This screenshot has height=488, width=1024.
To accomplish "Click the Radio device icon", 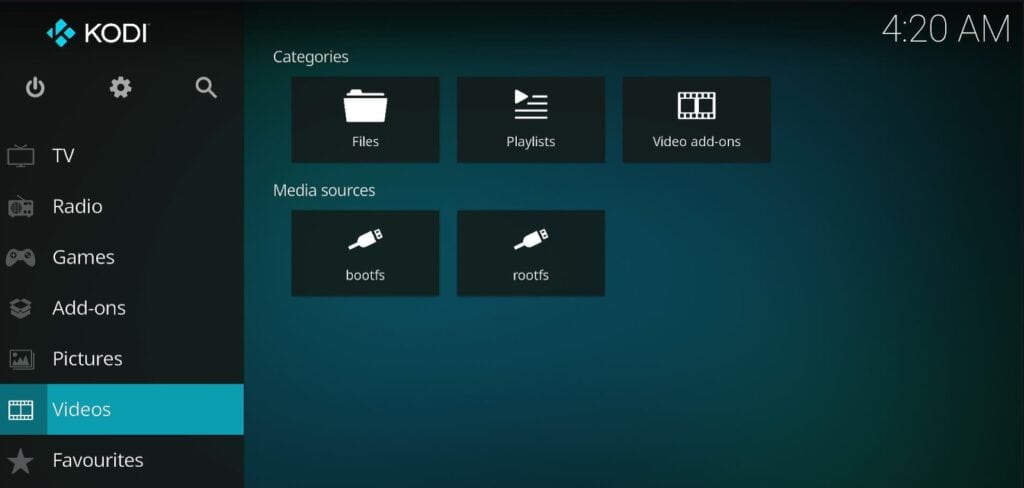I will [x=21, y=207].
